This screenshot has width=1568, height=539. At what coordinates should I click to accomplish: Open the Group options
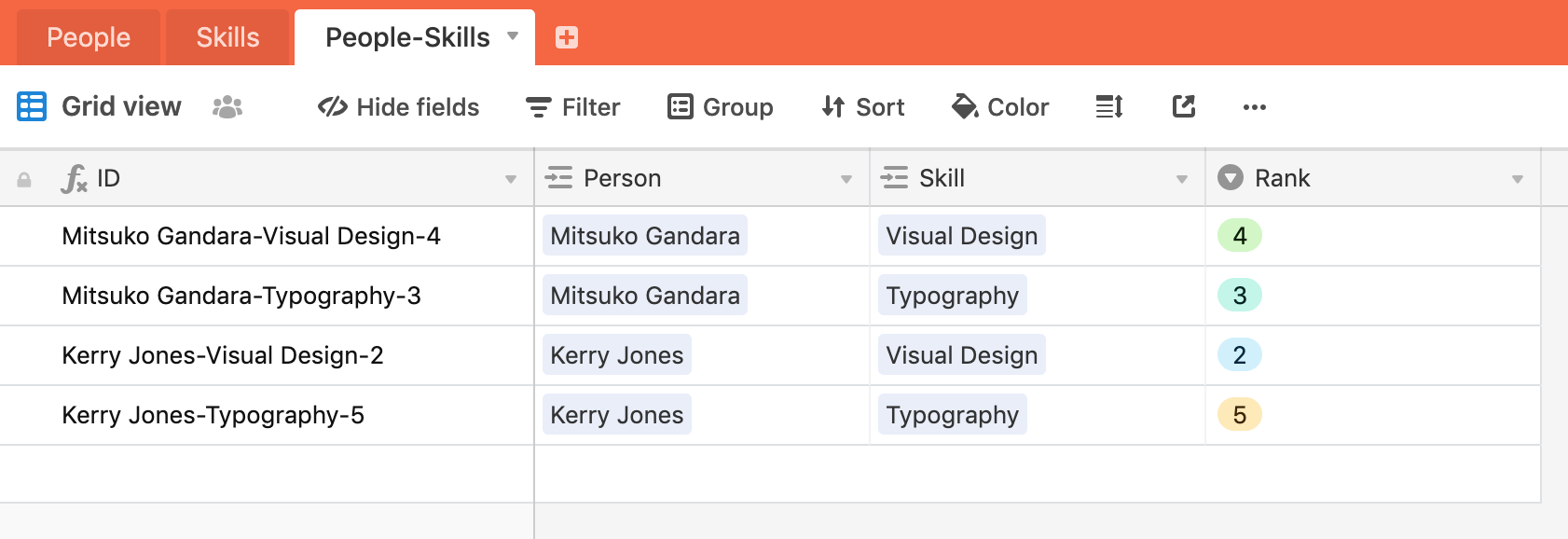(721, 107)
